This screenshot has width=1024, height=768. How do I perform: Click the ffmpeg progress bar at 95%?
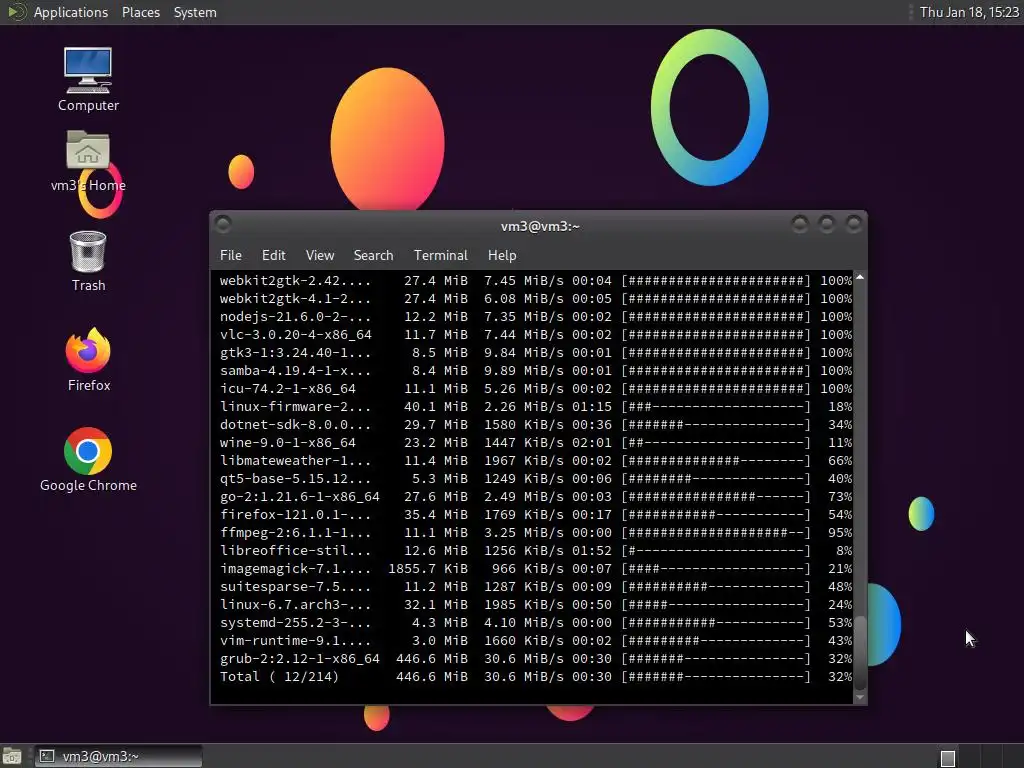coord(716,533)
